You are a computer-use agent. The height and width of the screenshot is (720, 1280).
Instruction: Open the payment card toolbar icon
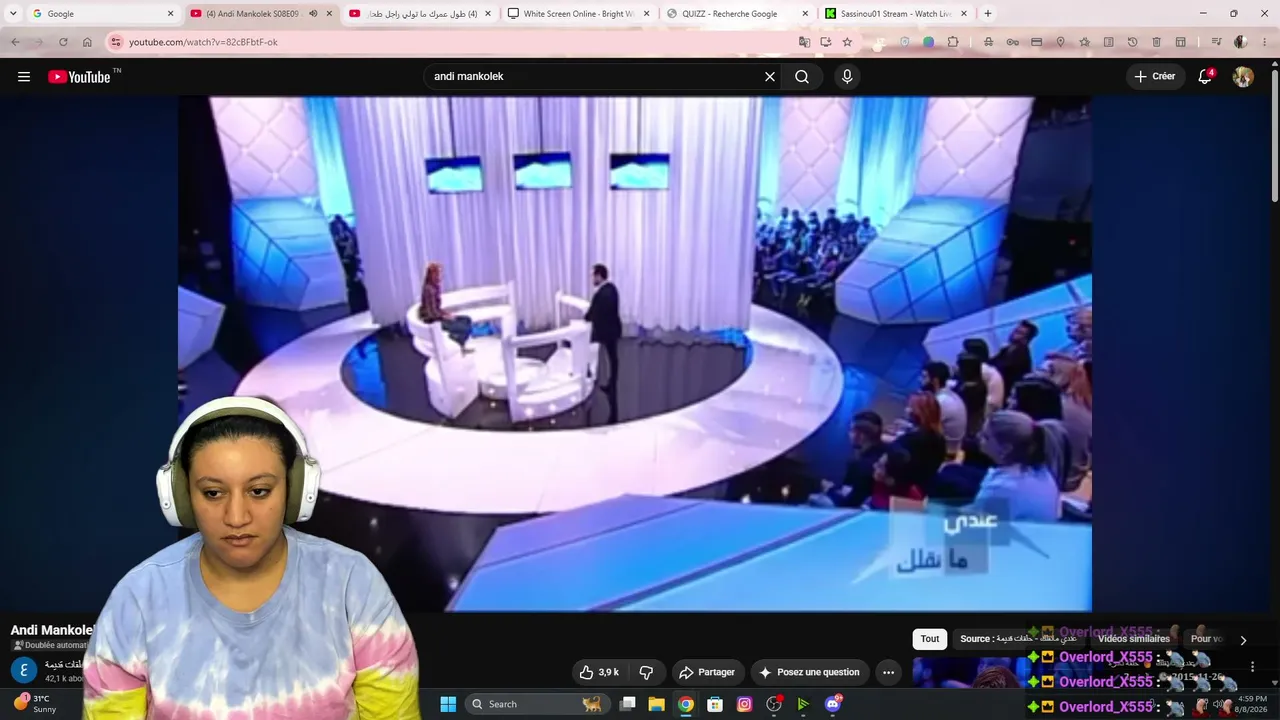coord(1036,42)
